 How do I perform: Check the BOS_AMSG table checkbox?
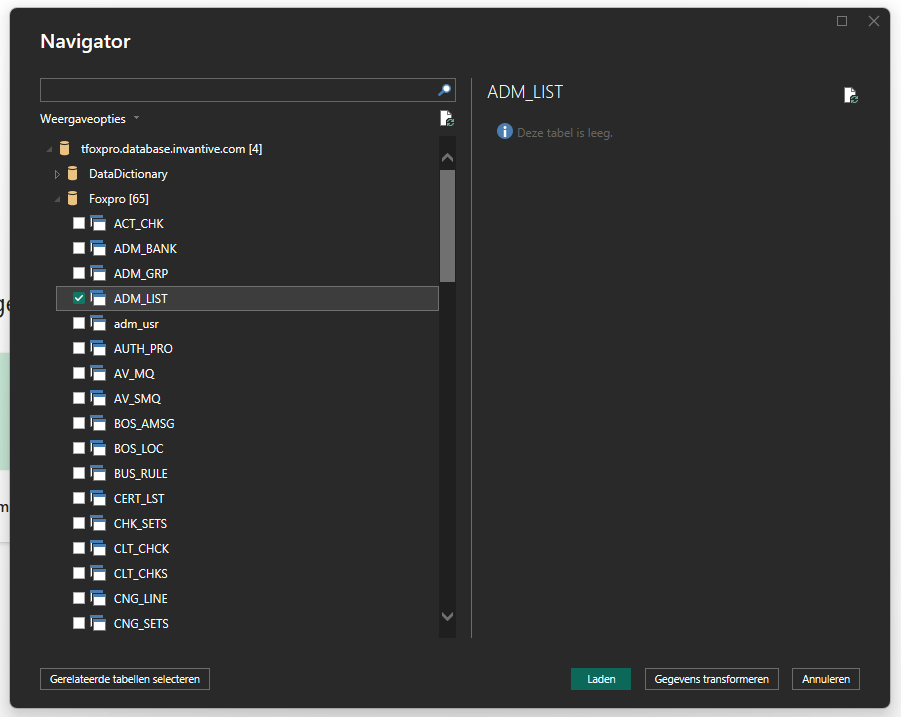click(79, 423)
